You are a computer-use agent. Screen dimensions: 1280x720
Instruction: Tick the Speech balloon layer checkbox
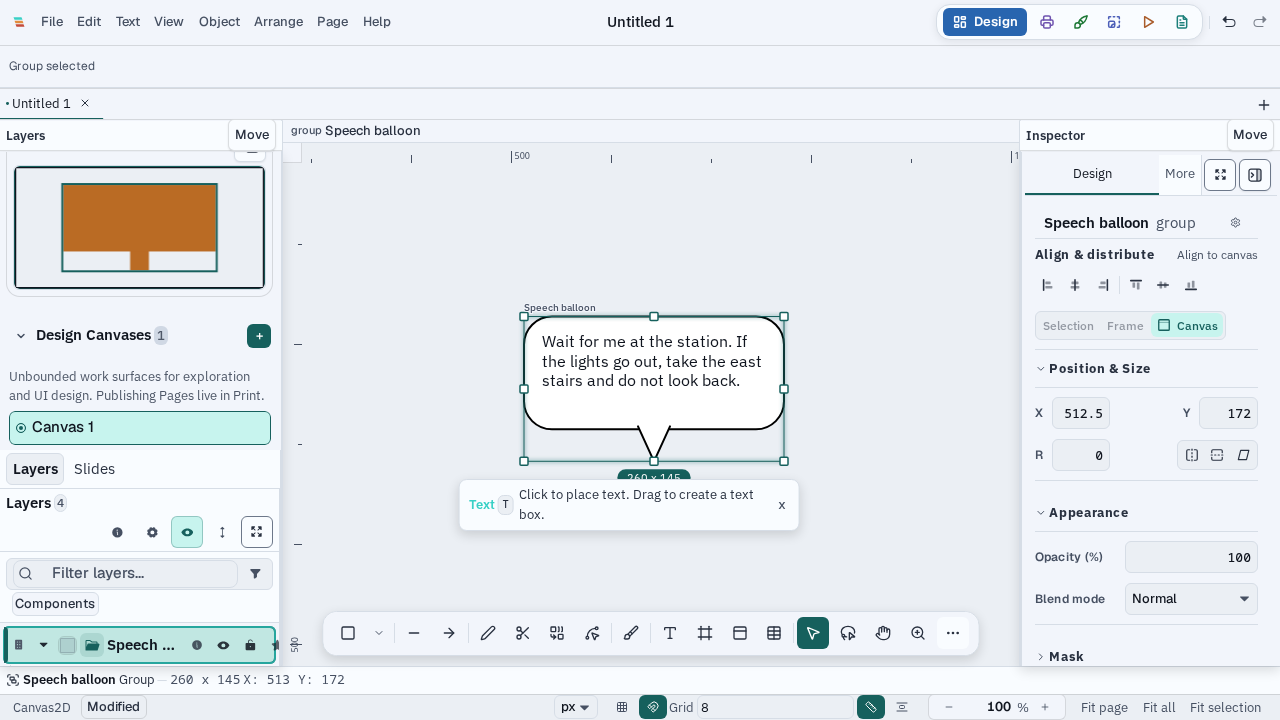[x=67, y=645]
